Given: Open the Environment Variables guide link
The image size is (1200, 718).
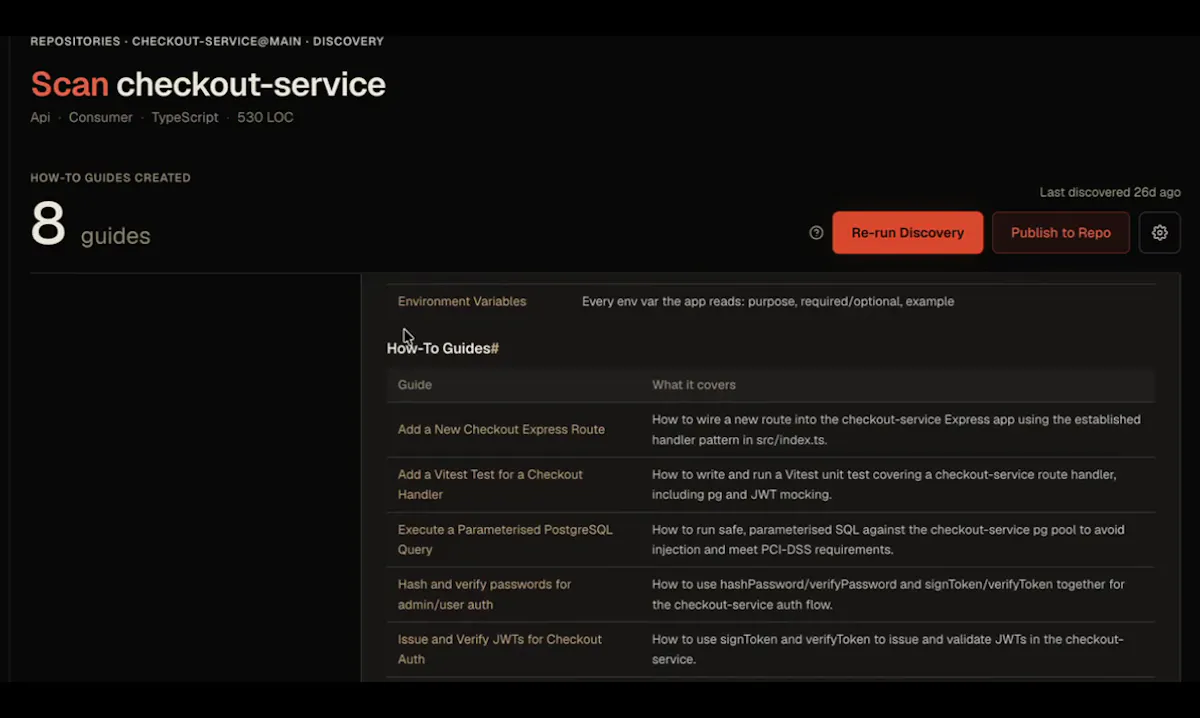Looking at the screenshot, I should pyautogui.click(x=462, y=301).
